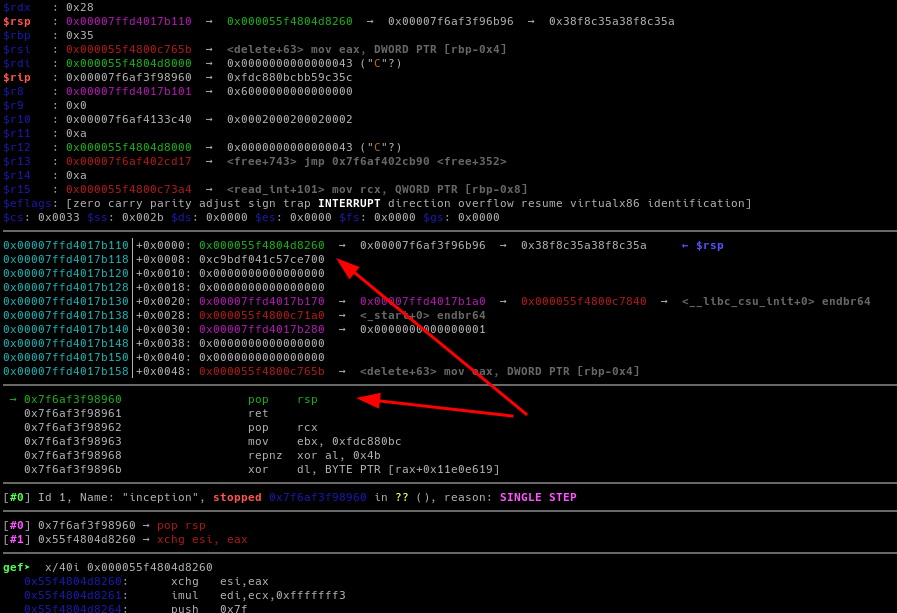Click the bold INTERRUPT flag in eflags
This screenshot has width=897, height=613.
click(349, 204)
